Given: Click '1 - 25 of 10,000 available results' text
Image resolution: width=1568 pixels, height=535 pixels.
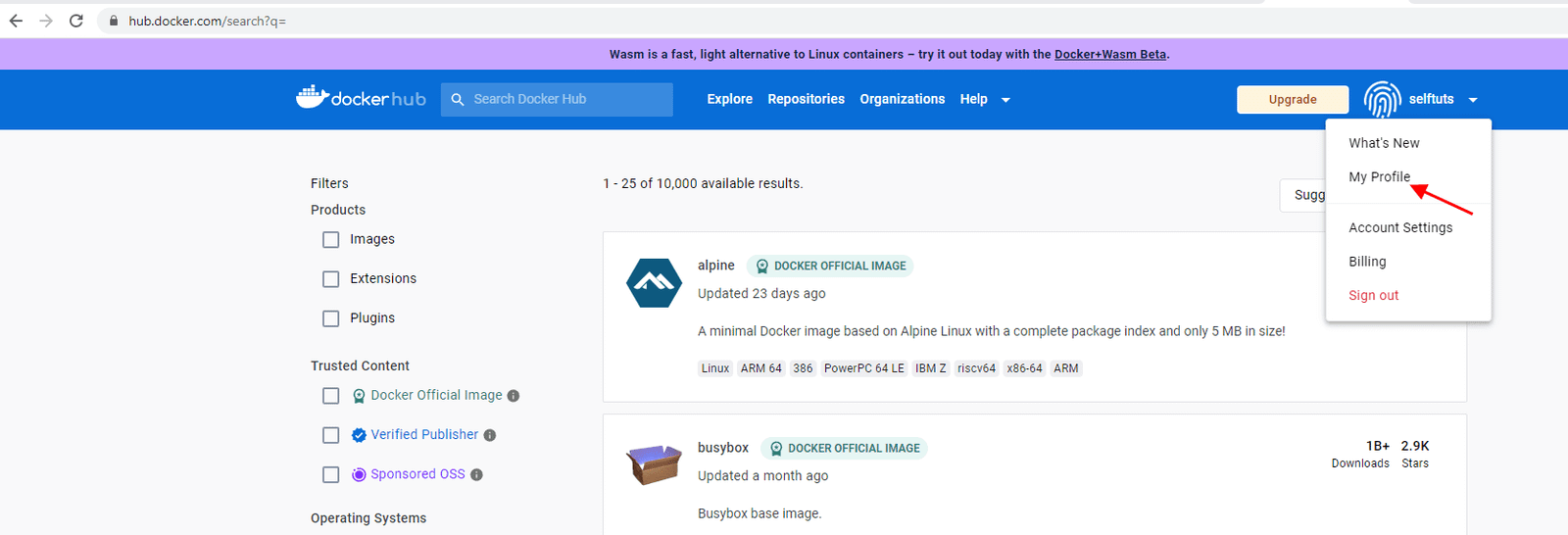Looking at the screenshot, I should point(703,183).
